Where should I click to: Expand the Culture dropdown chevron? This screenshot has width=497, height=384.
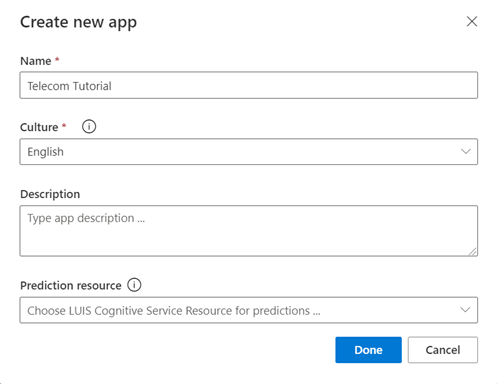466,152
